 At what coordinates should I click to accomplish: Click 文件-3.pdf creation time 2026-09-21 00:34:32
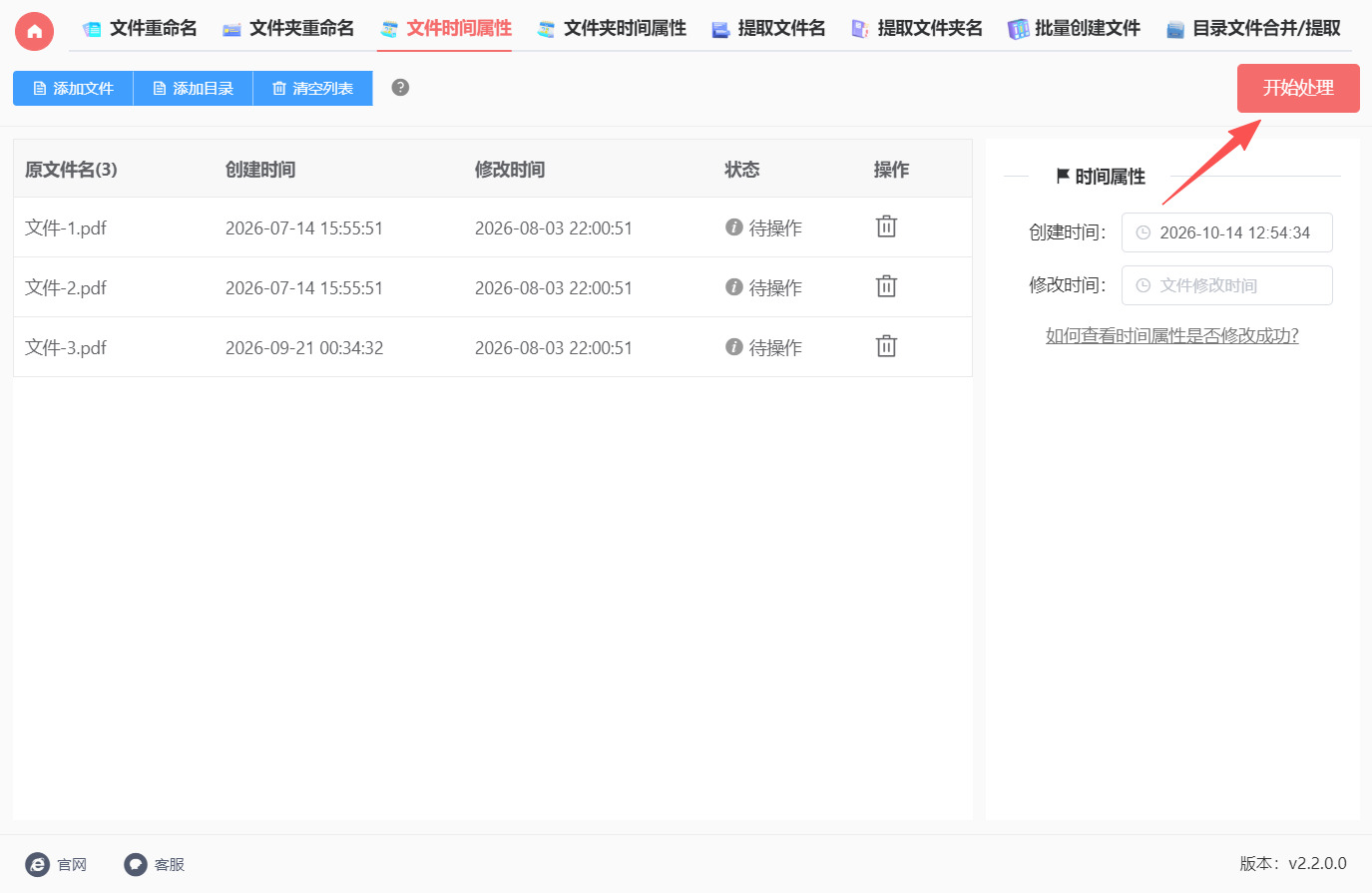304,347
